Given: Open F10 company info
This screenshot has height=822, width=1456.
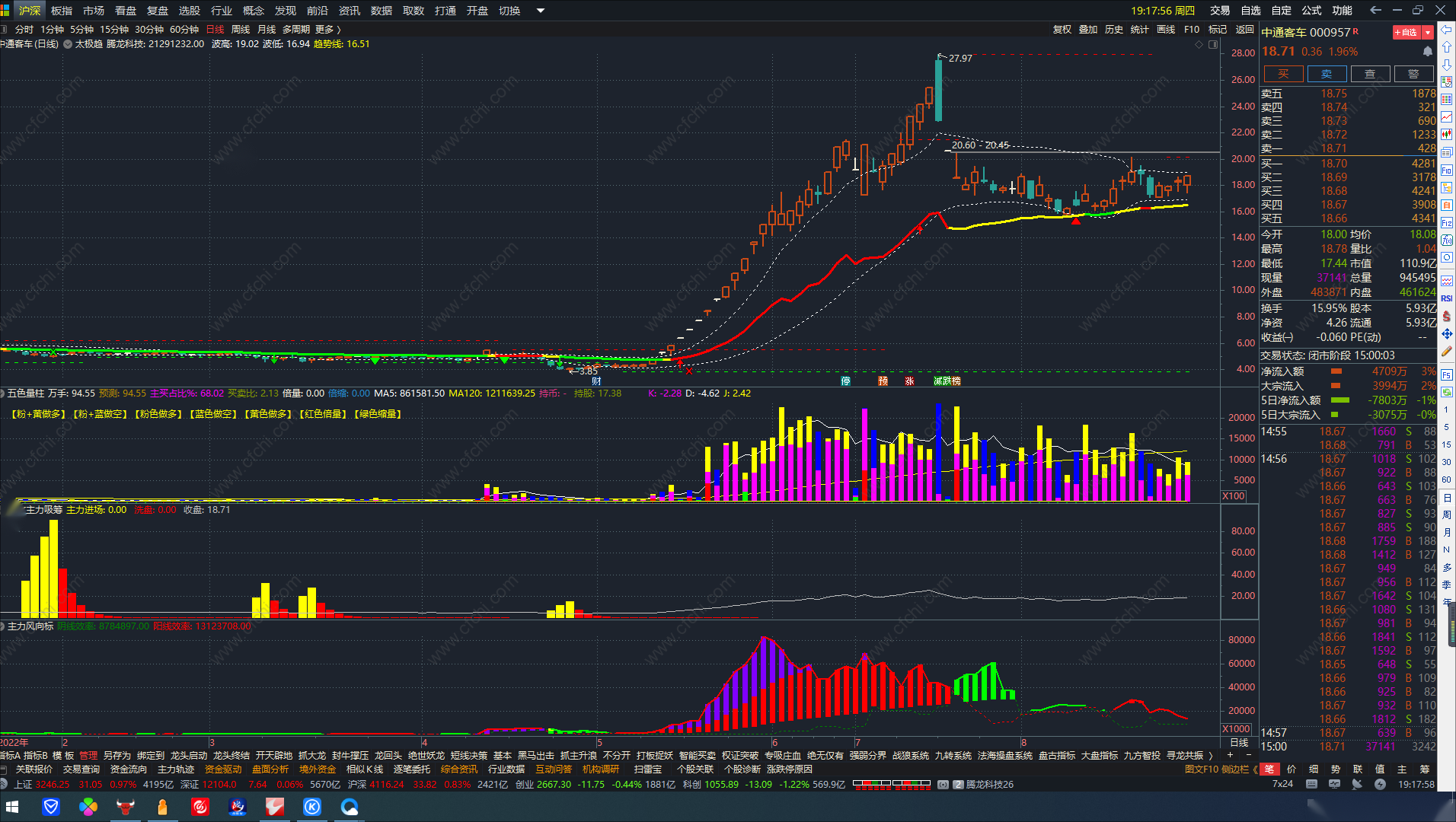Looking at the screenshot, I should [1192, 30].
